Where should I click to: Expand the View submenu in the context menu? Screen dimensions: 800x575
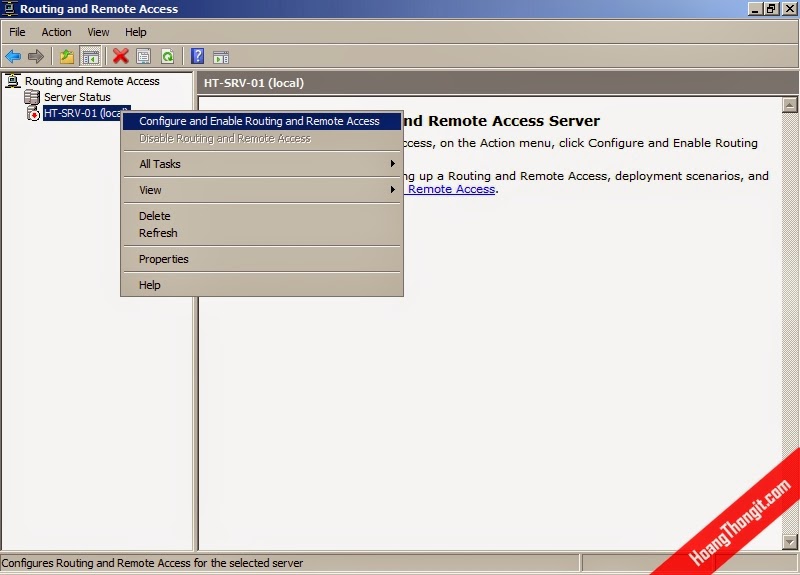(x=262, y=190)
